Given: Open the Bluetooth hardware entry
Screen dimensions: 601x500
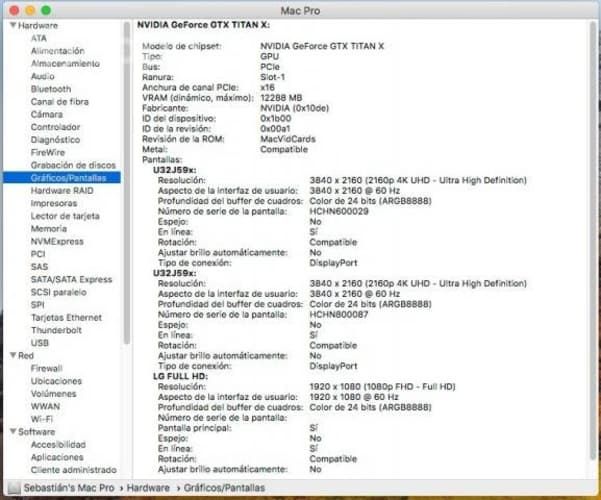Looking at the screenshot, I should pyautogui.click(x=50, y=88).
